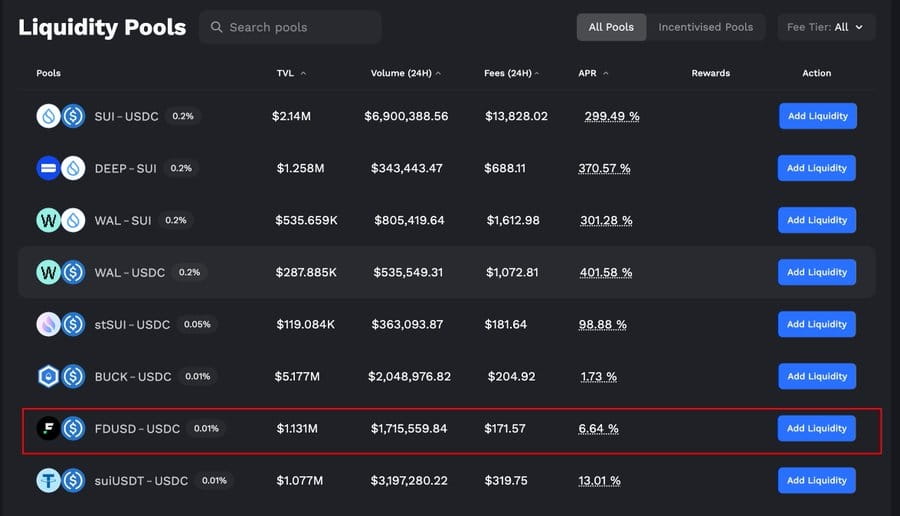
Task: Click the Liquidity Pools heading
Action: click(x=102, y=28)
